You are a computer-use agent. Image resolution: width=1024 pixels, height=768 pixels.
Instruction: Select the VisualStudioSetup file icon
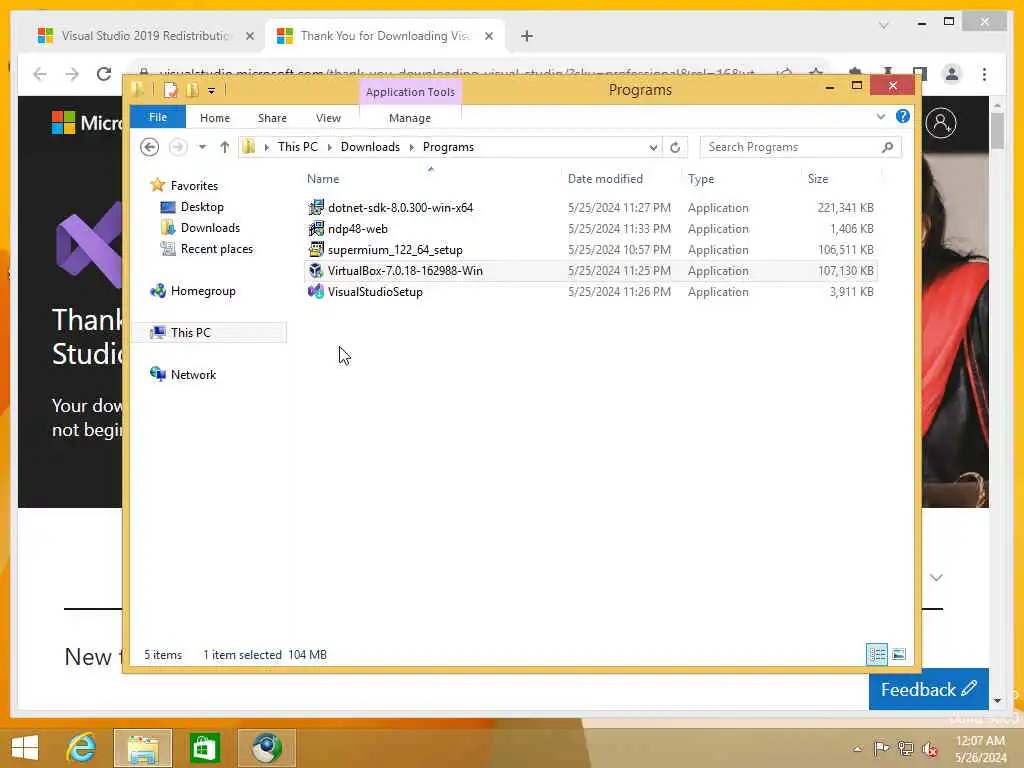316,291
